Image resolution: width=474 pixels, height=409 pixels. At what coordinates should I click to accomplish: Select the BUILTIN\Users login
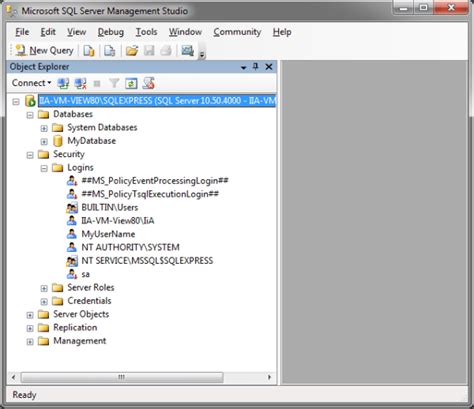tap(110, 207)
